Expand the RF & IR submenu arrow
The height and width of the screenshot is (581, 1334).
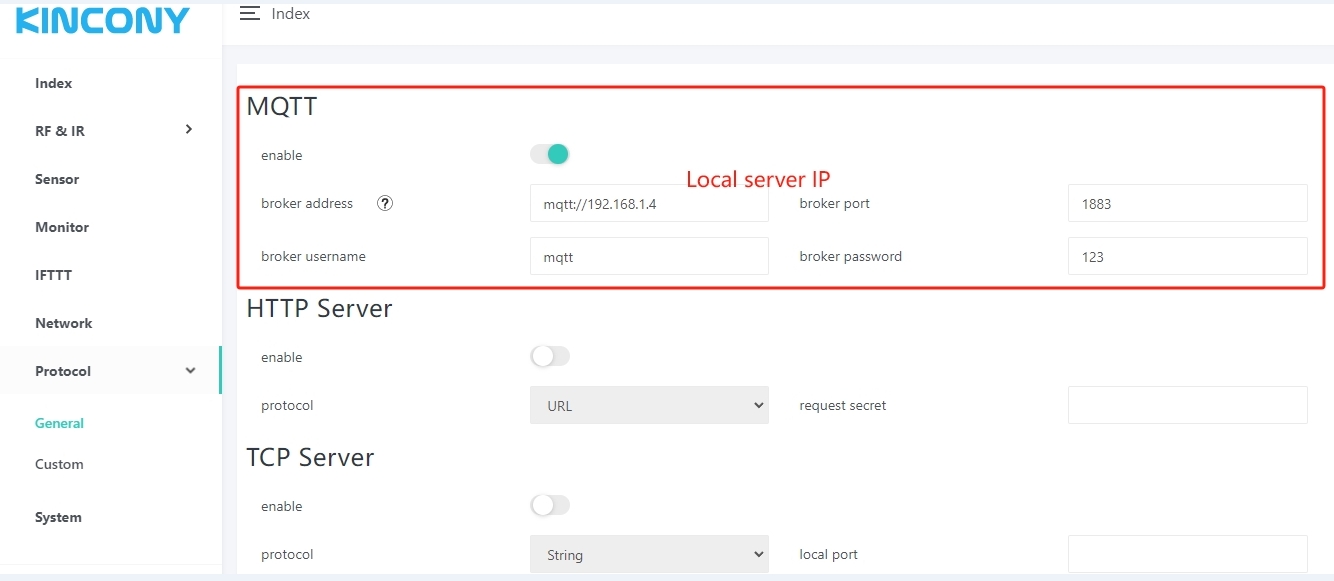tap(189, 130)
